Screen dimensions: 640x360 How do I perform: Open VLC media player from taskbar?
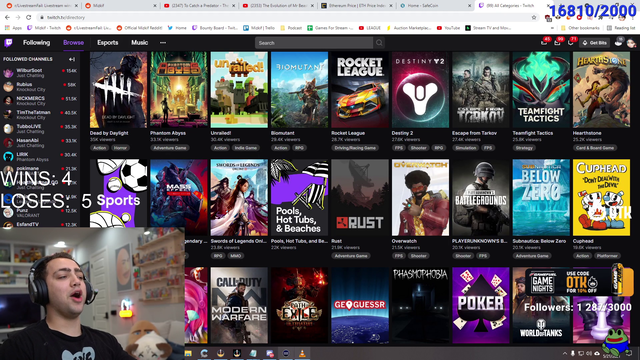302,353
